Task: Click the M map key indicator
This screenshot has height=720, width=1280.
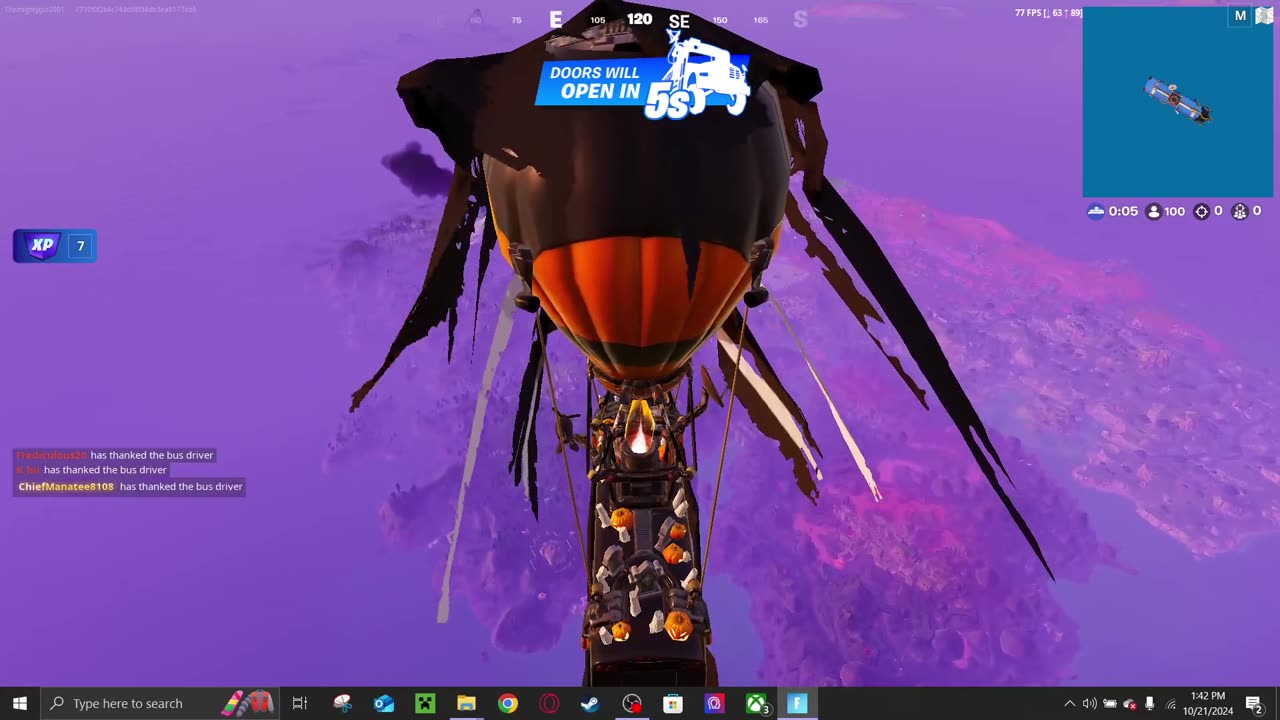Action: pos(1240,16)
